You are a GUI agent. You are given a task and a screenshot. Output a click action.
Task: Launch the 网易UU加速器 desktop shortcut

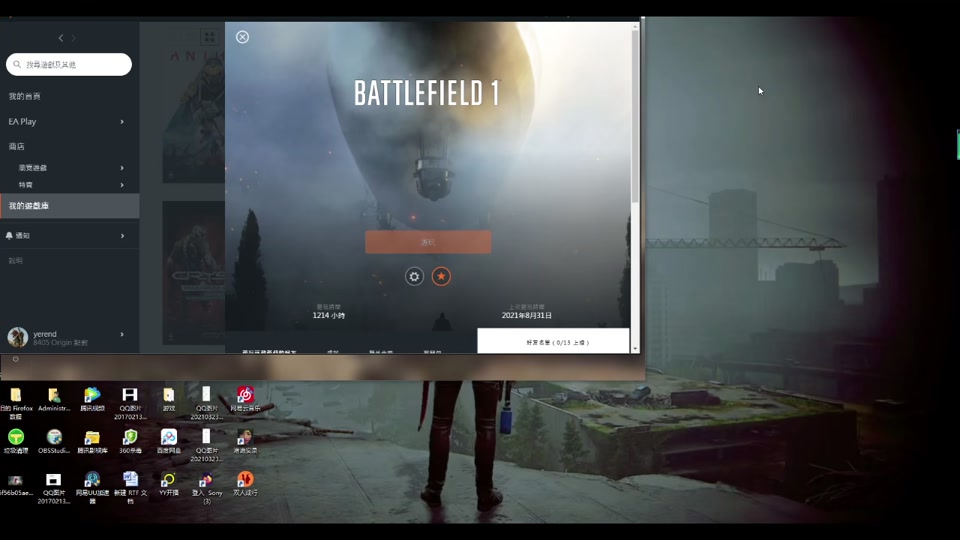pos(92,488)
